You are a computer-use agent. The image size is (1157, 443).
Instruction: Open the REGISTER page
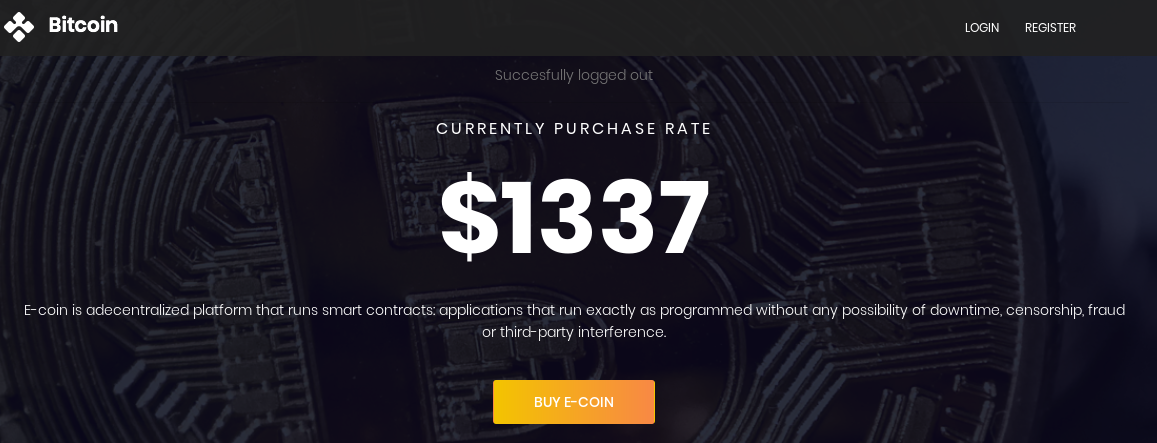coord(1050,28)
